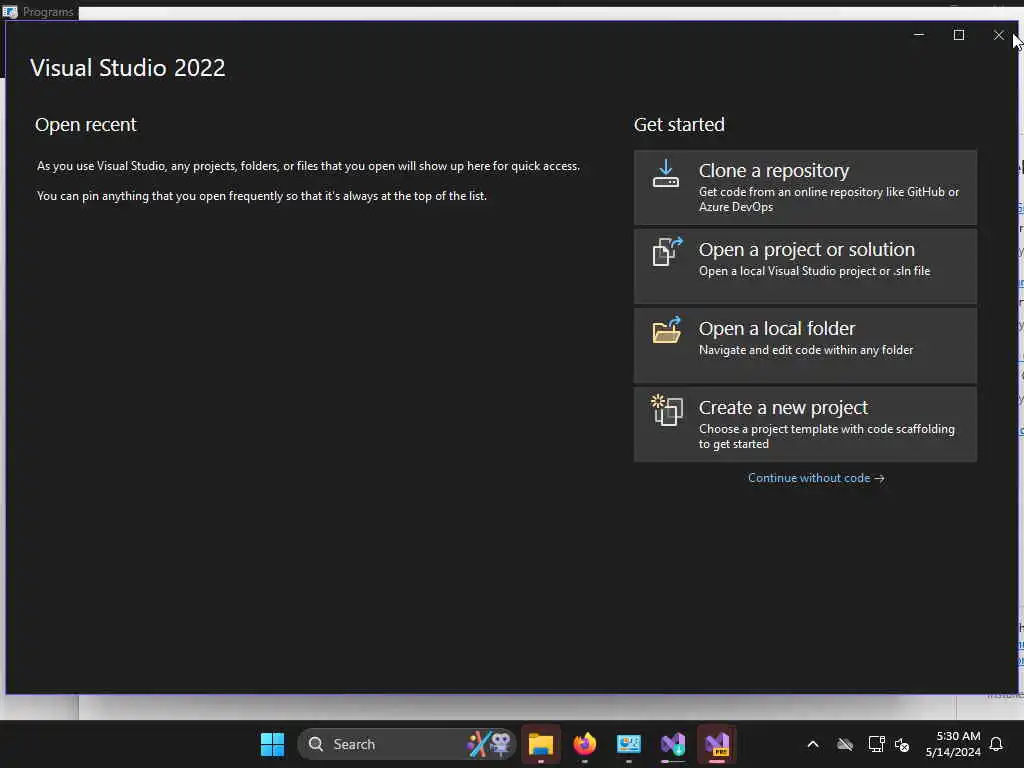Click the Create a new project icon
Viewport: 1024px width, 768px height.
pos(667,410)
